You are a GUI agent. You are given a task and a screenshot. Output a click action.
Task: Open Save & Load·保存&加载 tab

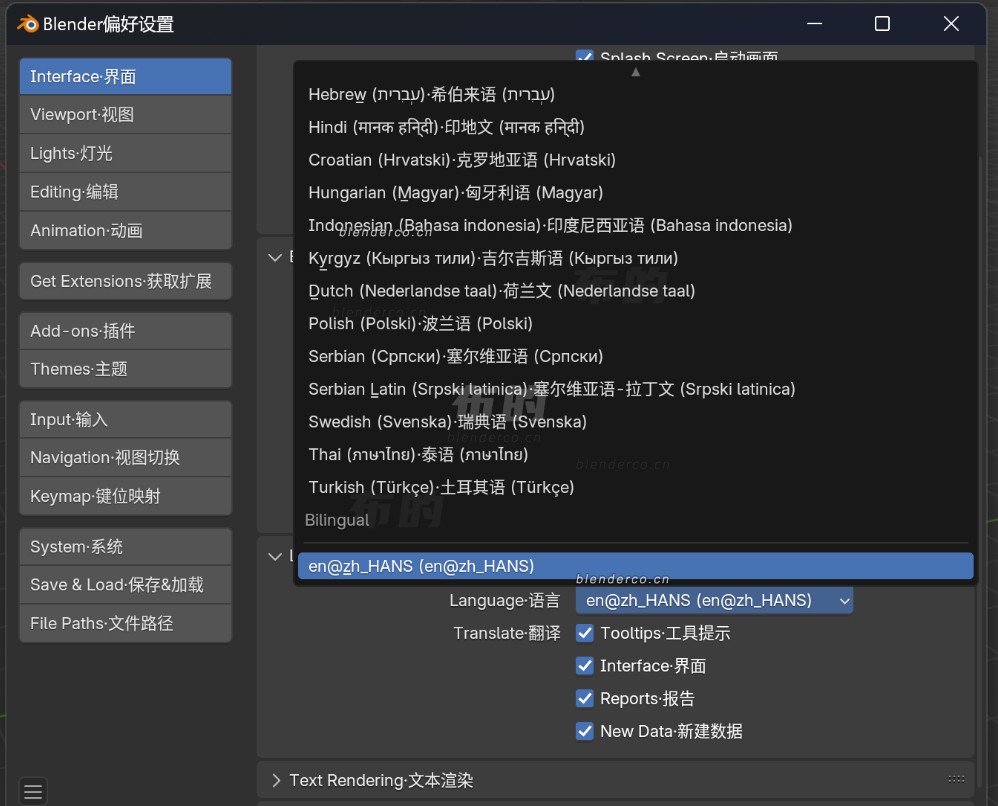coord(125,584)
